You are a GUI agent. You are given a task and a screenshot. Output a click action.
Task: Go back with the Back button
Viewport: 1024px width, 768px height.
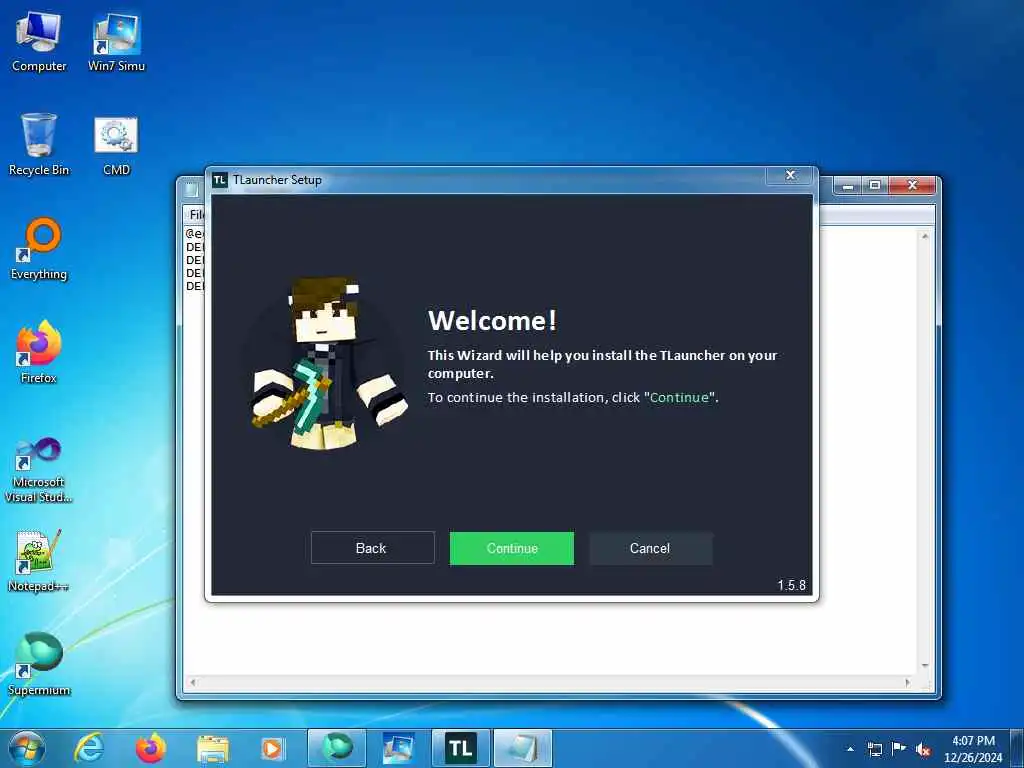pyautogui.click(x=372, y=548)
